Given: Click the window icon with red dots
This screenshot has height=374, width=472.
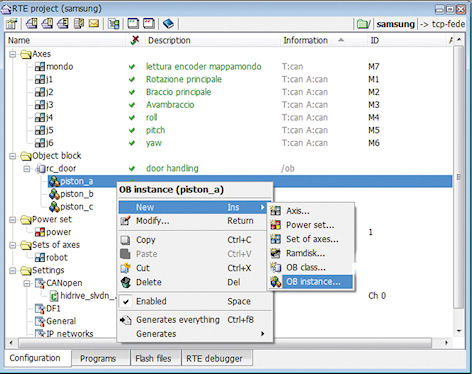Looking at the screenshot, I should (149, 23).
